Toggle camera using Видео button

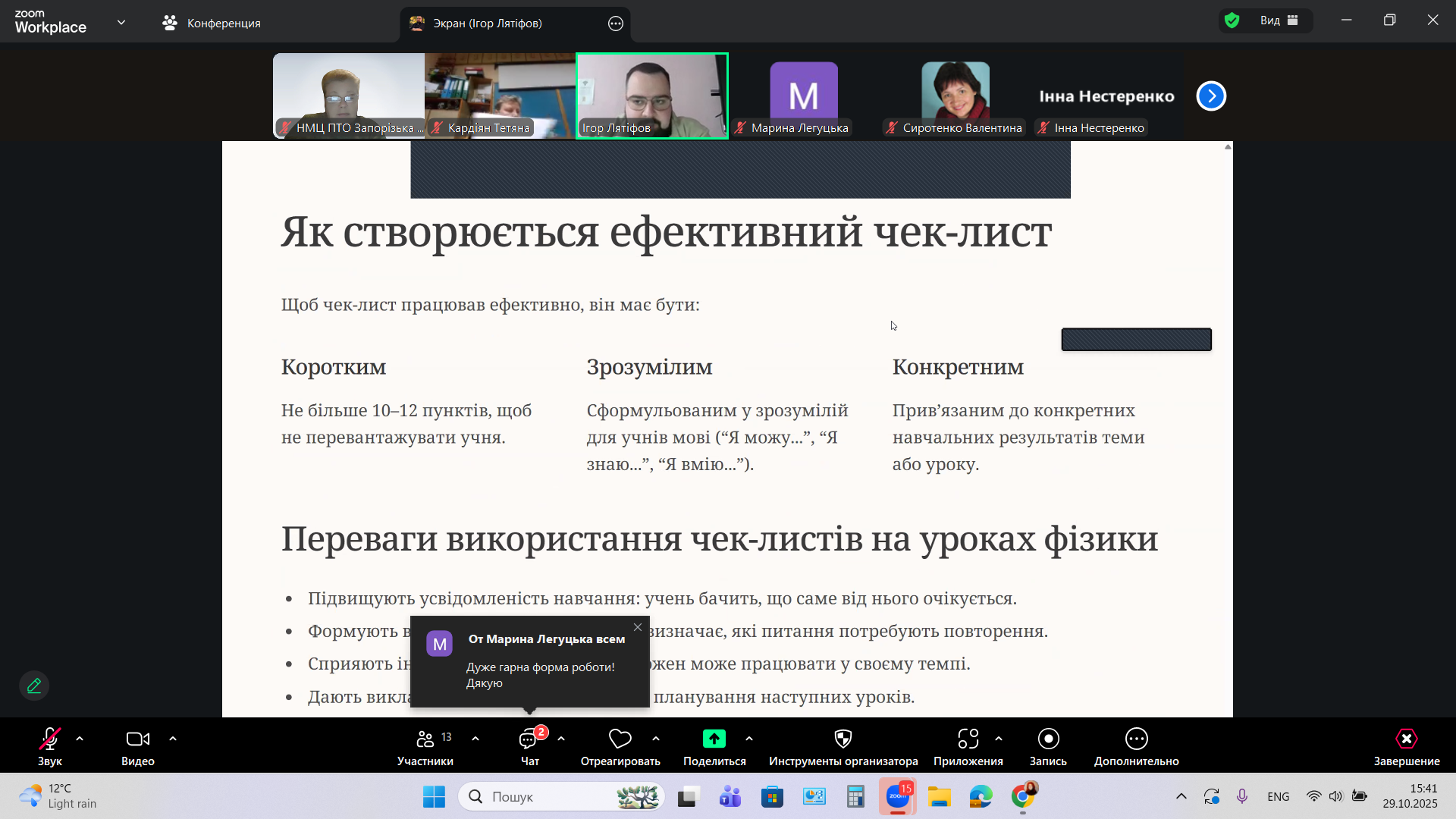point(137,739)
